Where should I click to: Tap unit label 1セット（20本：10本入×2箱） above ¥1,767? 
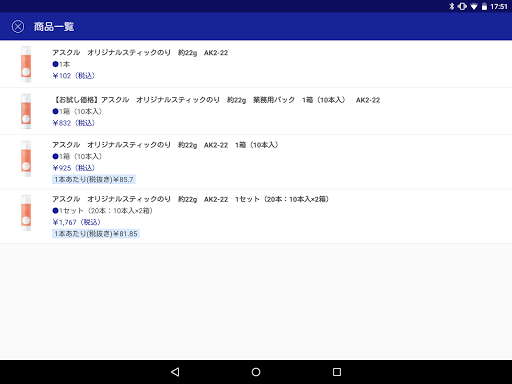tap(106, 211)
